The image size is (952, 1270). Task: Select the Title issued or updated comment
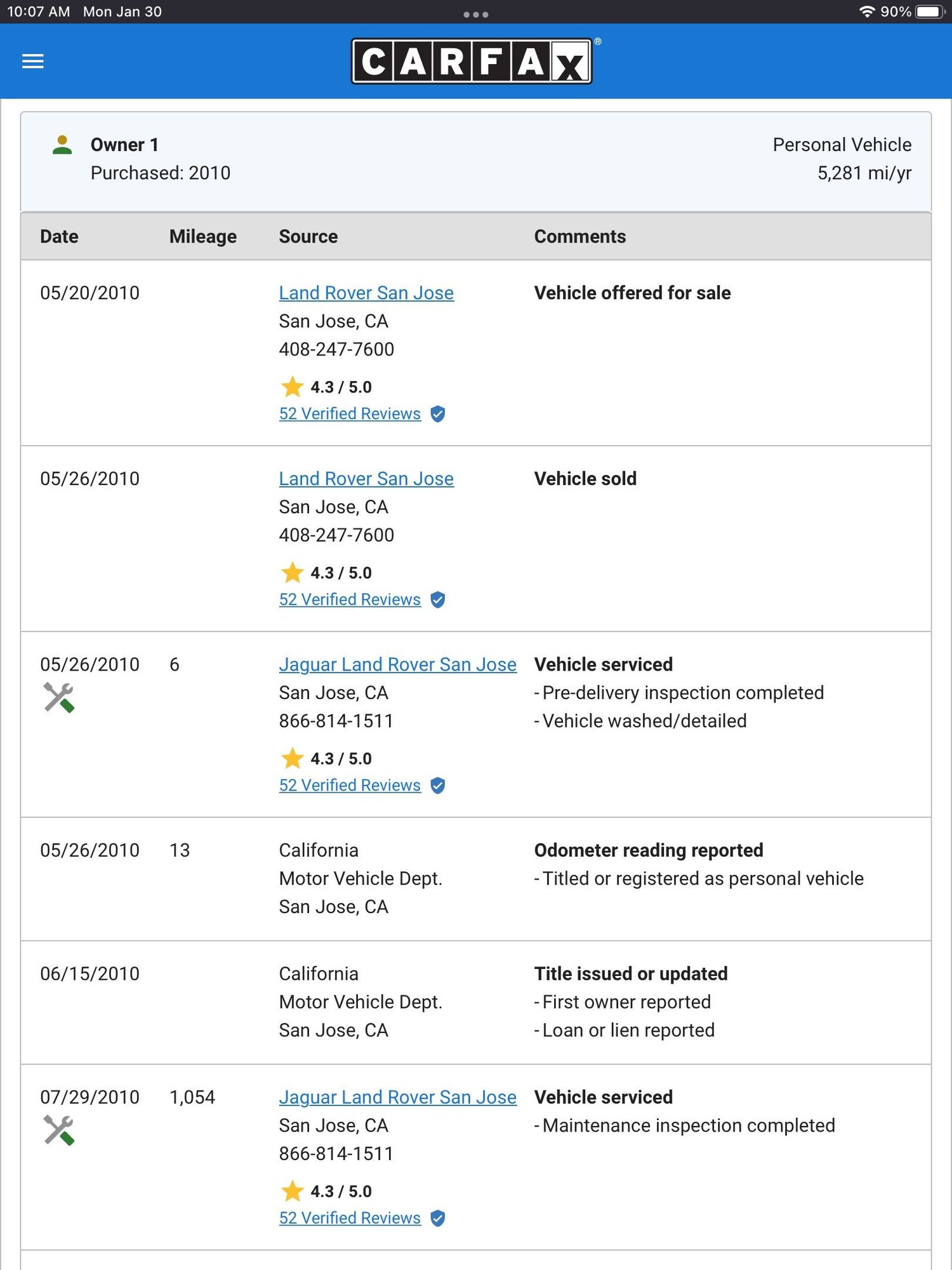(x=631, y=973)
